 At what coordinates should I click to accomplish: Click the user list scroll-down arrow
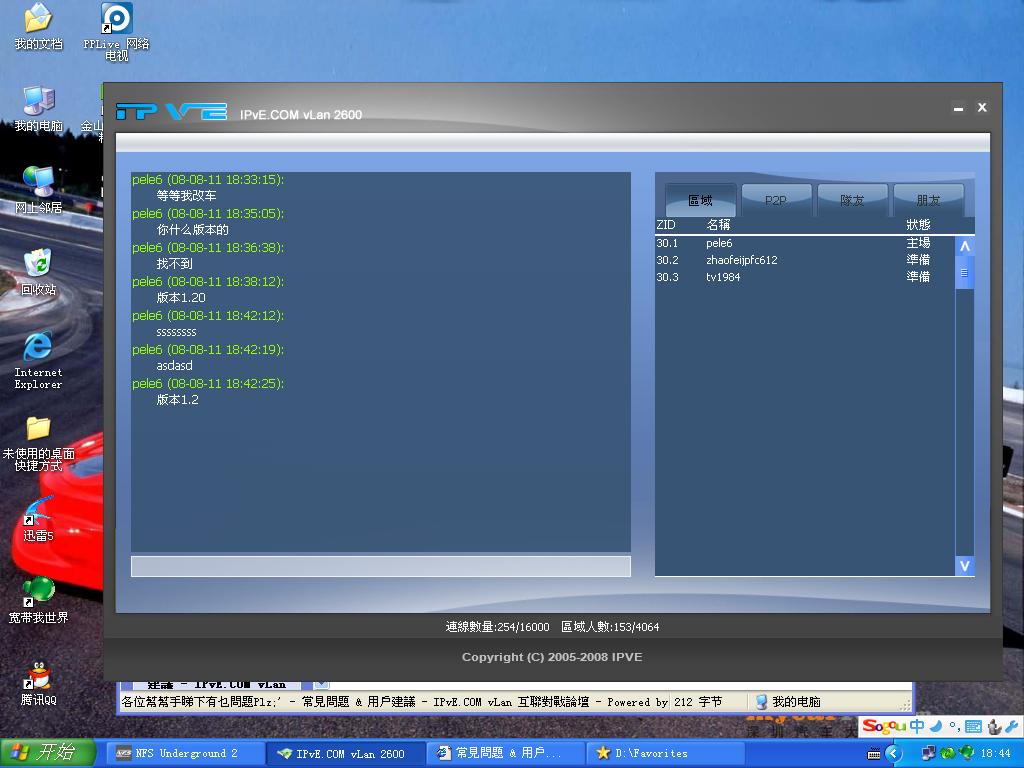[964, 566]
